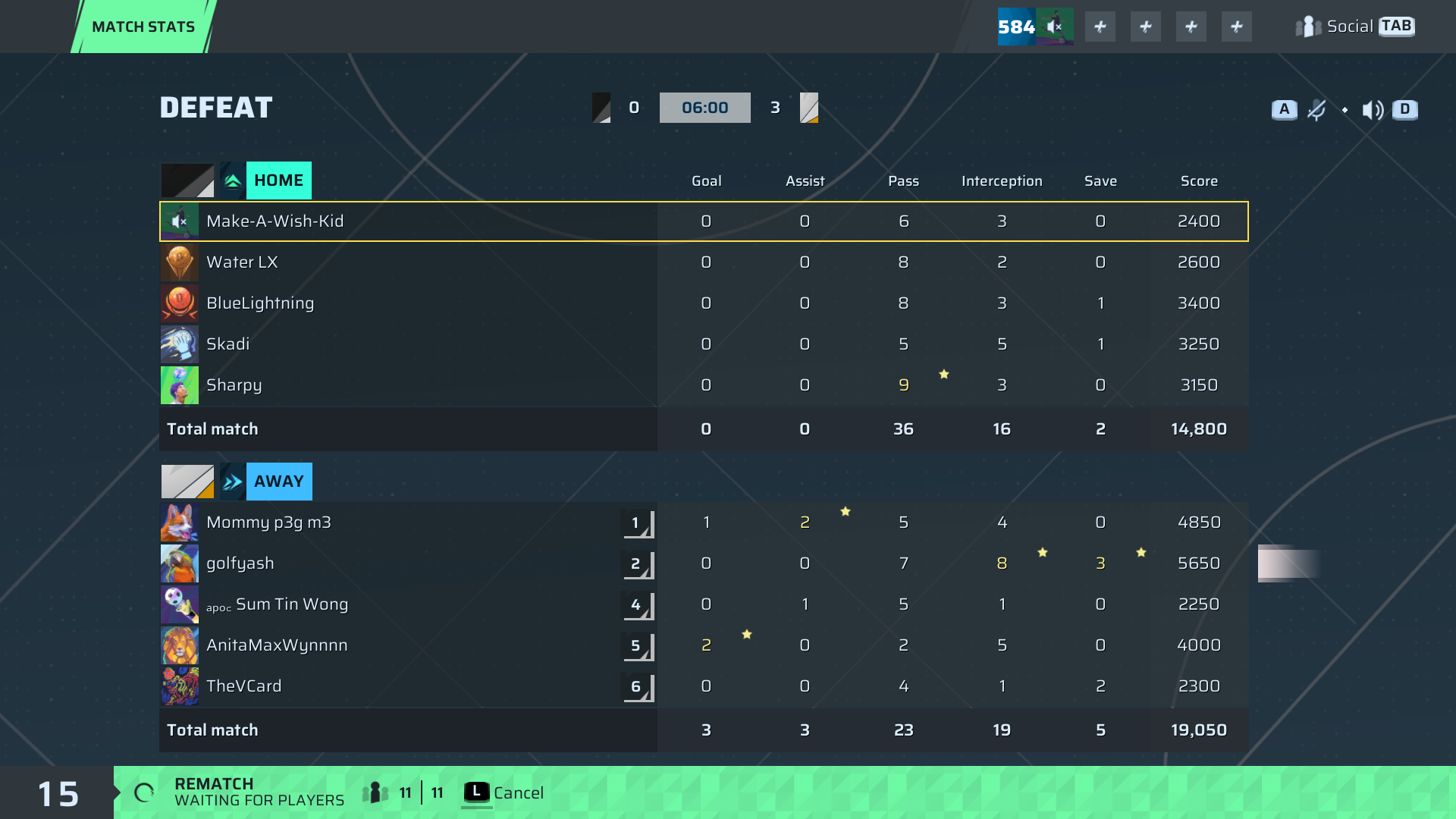Click the A key voice channel badge
This screenshot has height=819, width=1456.
pos(1284,109)
